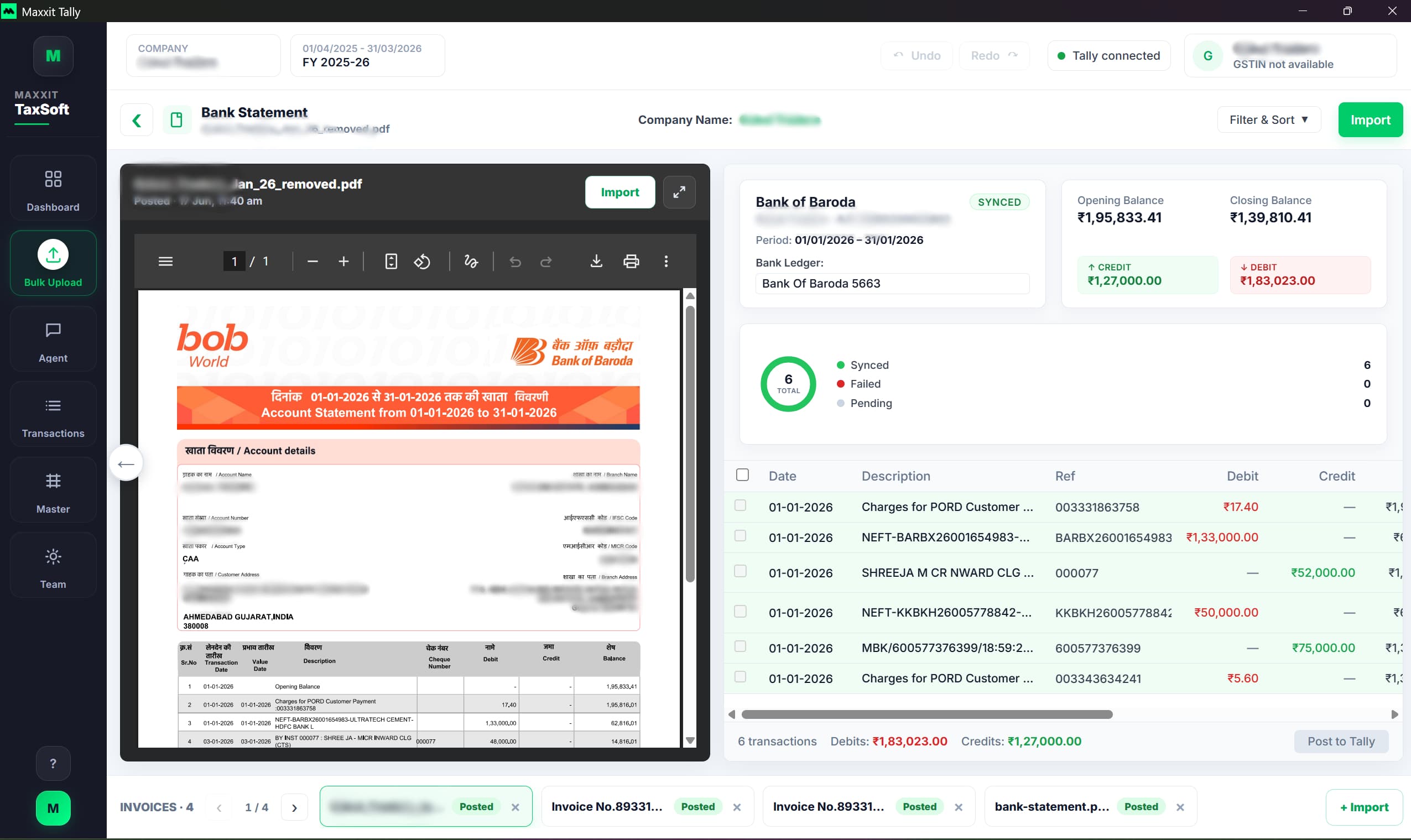Click the green Import button top right

[x=1370, y=120]
